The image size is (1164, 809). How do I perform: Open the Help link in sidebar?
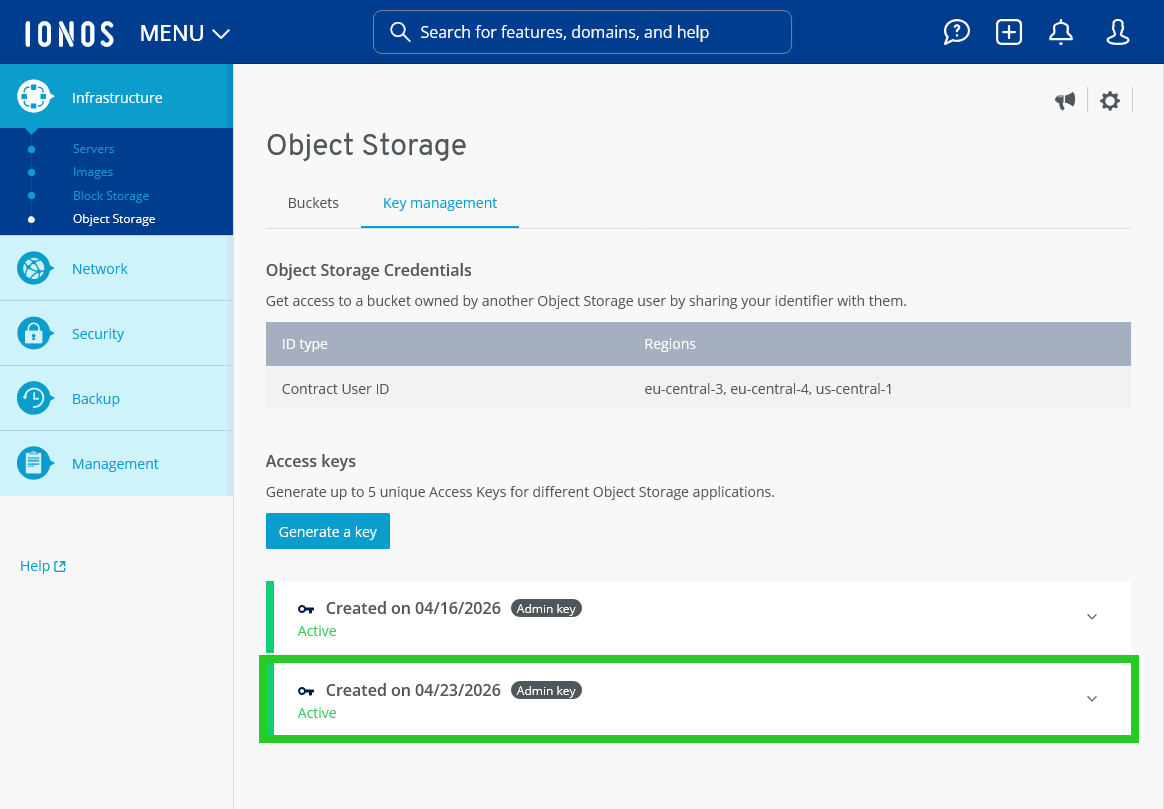tap(42, 565)
